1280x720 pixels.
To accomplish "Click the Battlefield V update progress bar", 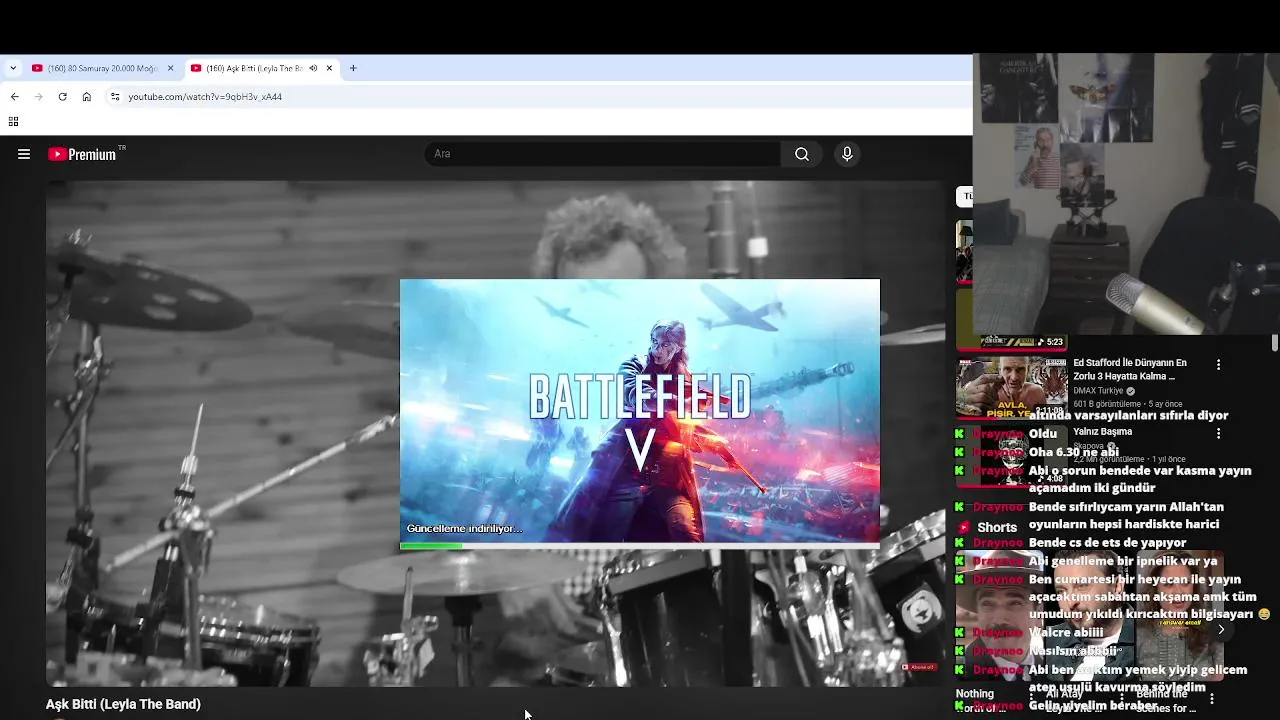I will point(640,546).
